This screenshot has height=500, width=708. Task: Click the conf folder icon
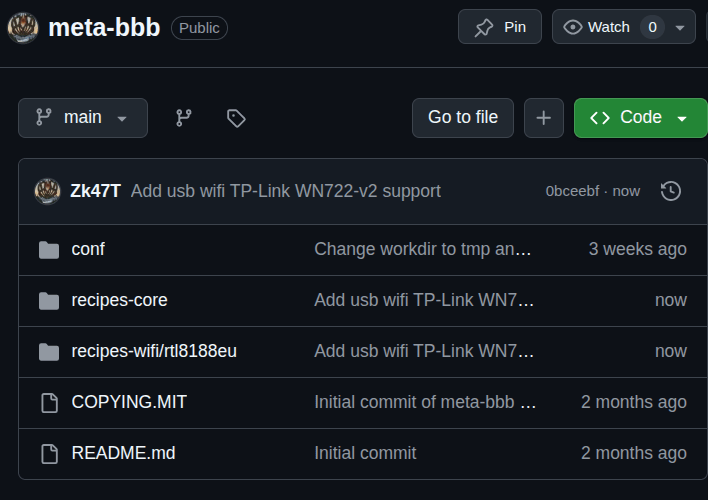49,249
